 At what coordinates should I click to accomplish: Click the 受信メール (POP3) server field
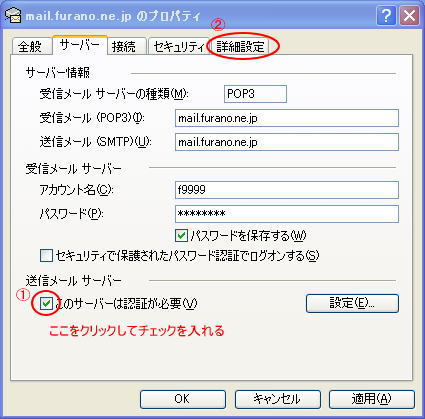pyautogui.click(x=287, y=118)
